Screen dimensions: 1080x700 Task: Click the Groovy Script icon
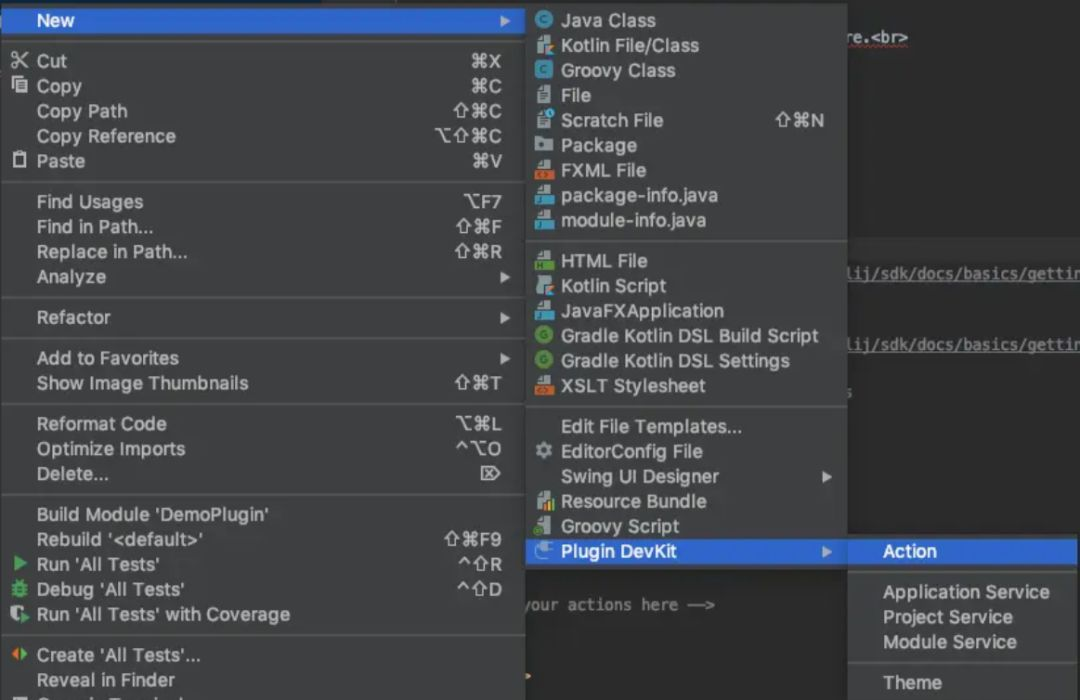click(x=543, y=526)
